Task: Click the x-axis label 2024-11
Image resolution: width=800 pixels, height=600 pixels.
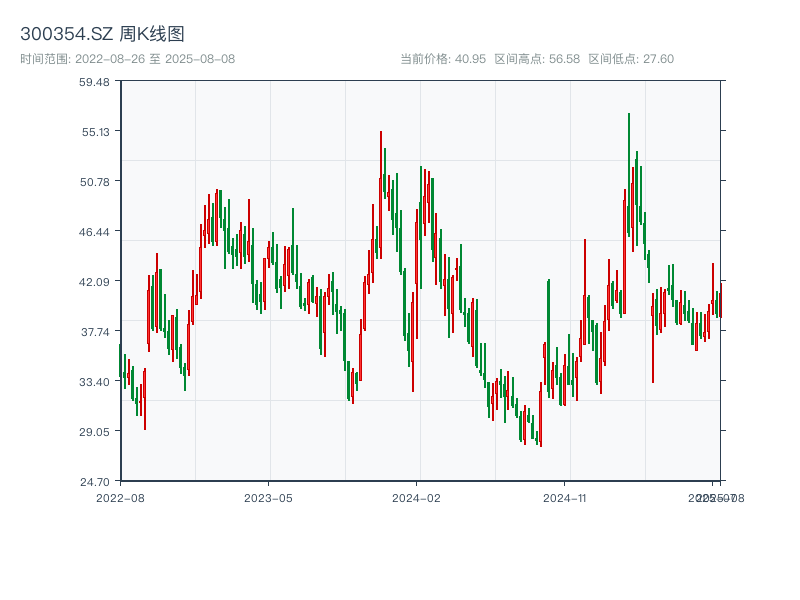Action: (x=564, y=498)
